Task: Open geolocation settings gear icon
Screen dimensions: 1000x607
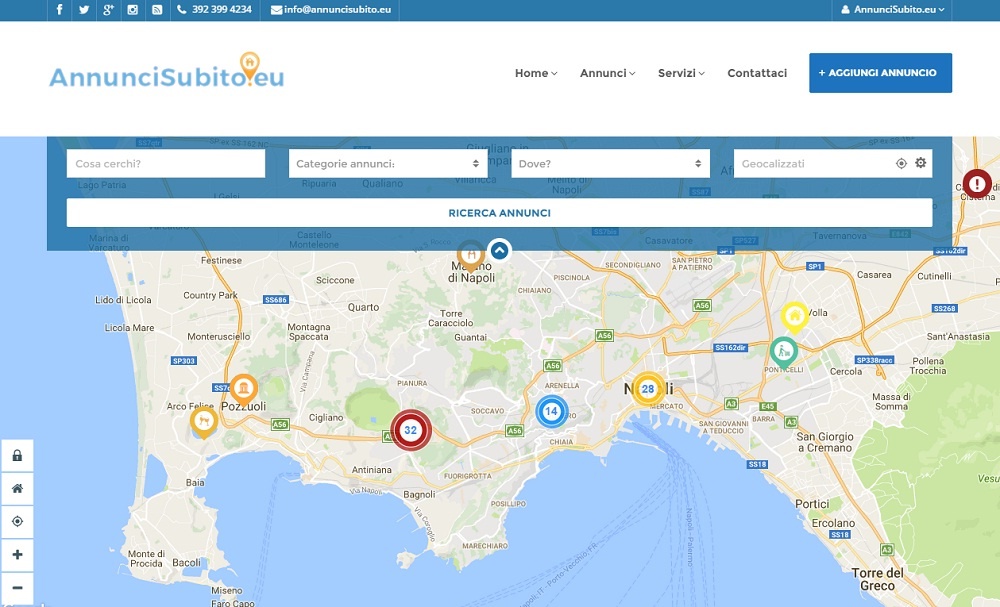Action: tap(920, 163)
